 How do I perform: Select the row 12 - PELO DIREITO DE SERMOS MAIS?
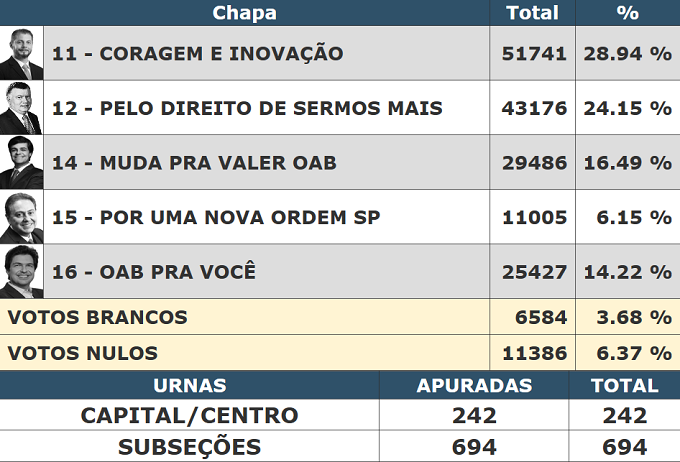click(340, 108)
